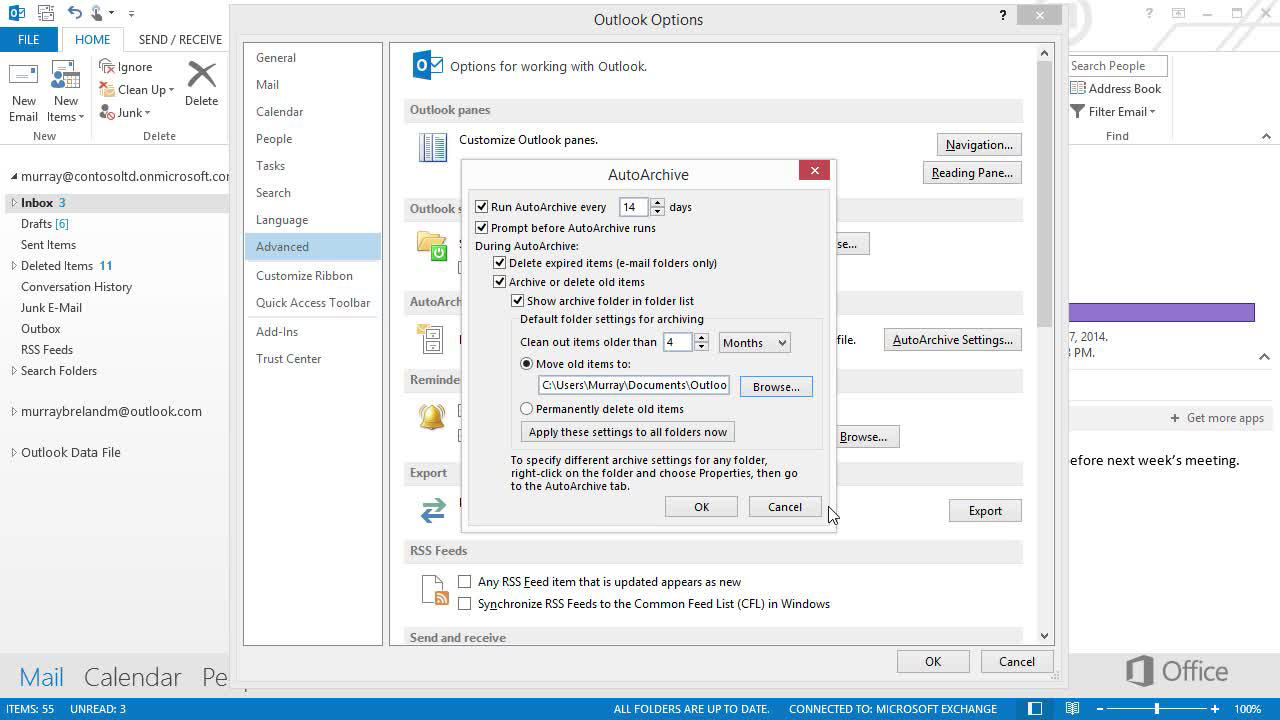Click the Address Book icon
The image size is (1280, 720).
click(x=1078, y=89)
